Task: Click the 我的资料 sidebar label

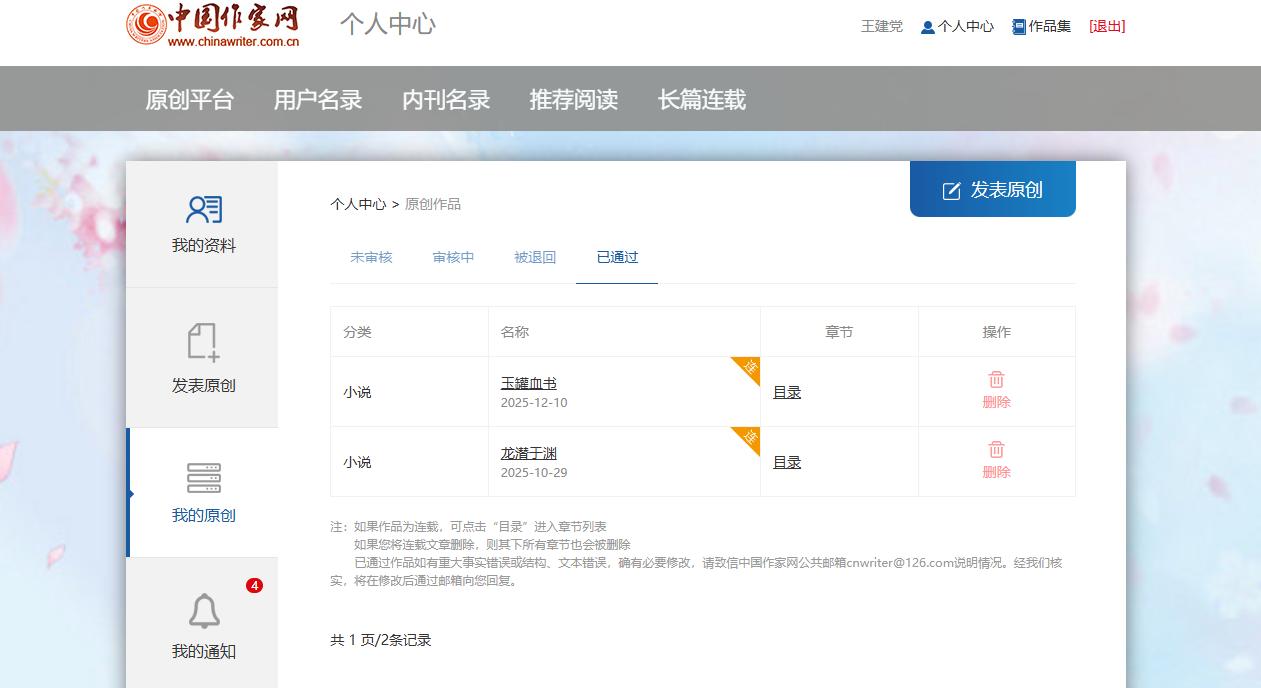Action: click(x=204, y=246)
